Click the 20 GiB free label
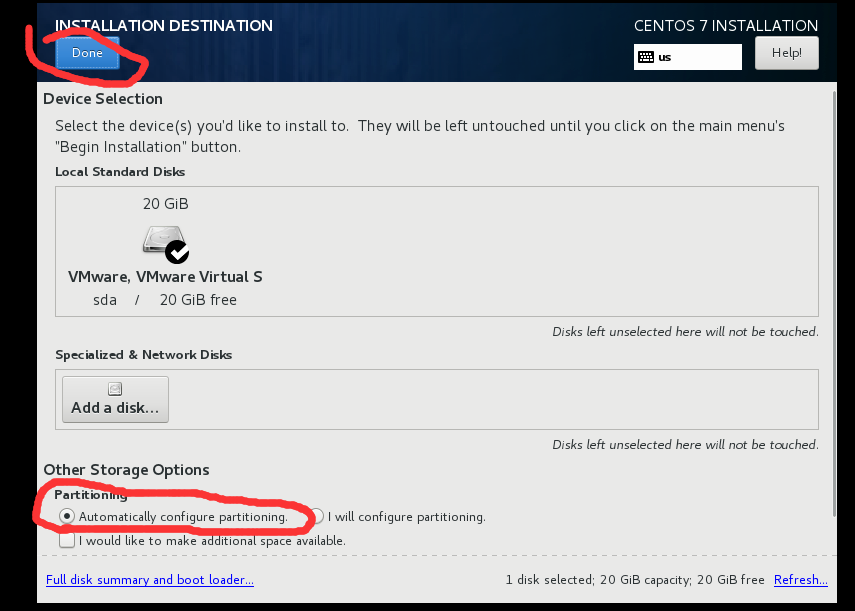Viewport: 855px width, 611px height. [x=198, y=299]
